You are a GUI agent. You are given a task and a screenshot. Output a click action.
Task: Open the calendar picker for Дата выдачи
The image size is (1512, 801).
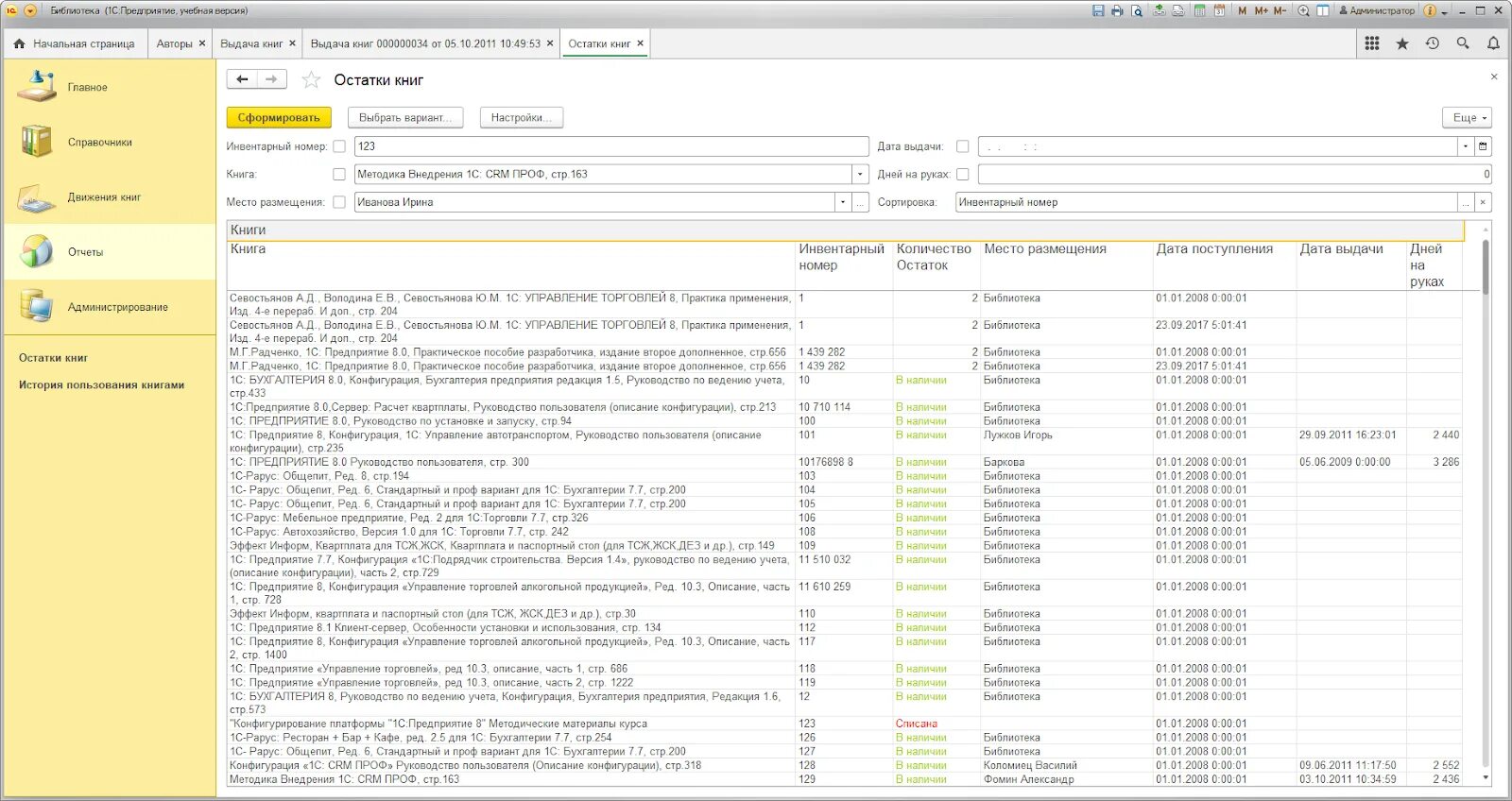1483,146
